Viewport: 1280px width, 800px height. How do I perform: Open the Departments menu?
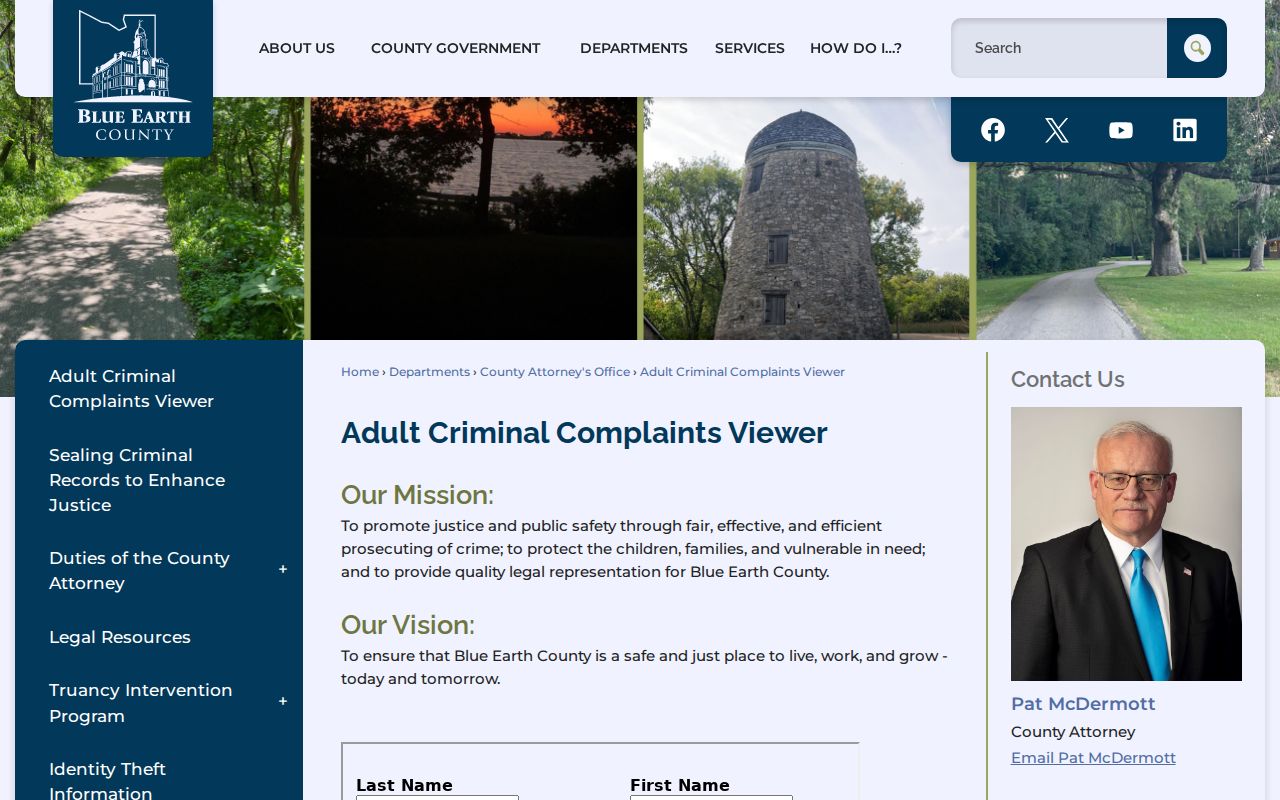pyautogui.click(x=634, y=48)
